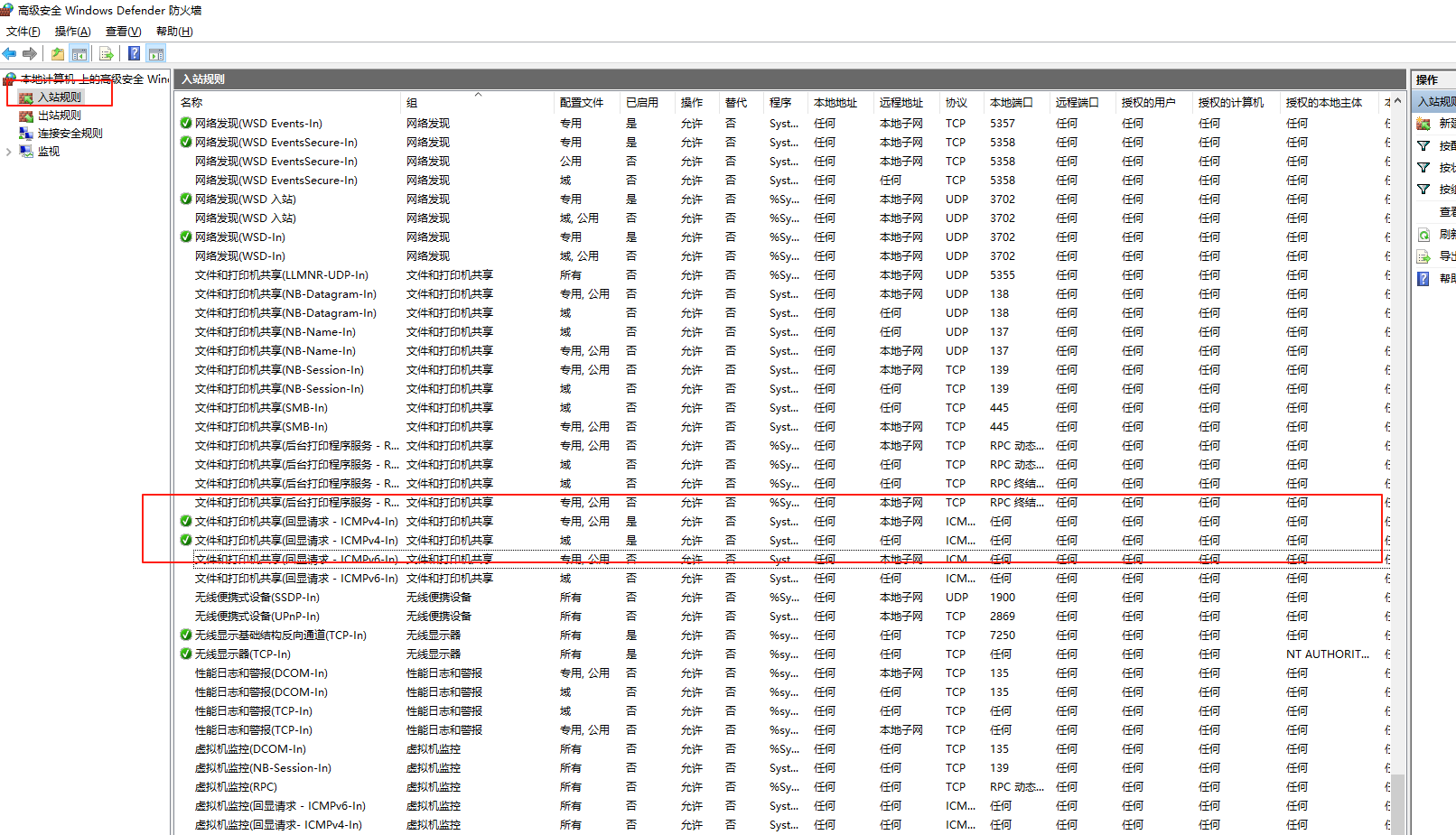Click the gray Forward arrow in toolbar
1456x835 pixels.
coord(30,53)
